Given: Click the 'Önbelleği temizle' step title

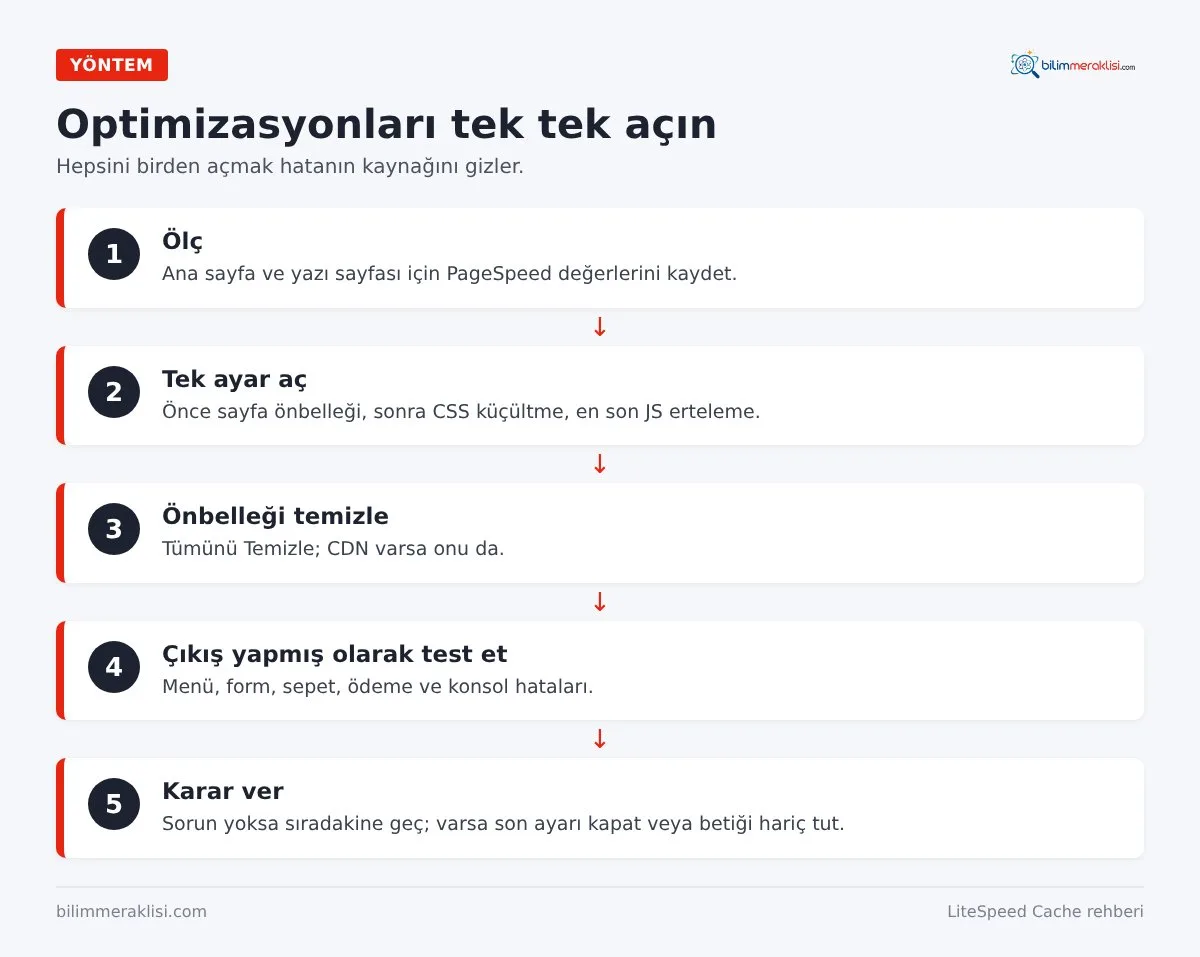Looking at the screenshot, I should click(275, 516).
